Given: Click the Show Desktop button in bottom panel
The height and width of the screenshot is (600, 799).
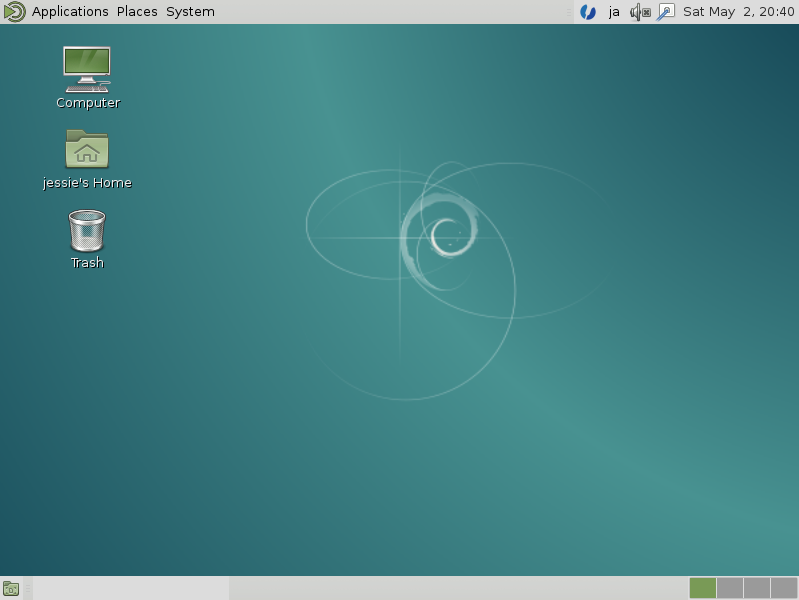Looking at the screenshot, I should pyautogui.click(x=11, y=589).
